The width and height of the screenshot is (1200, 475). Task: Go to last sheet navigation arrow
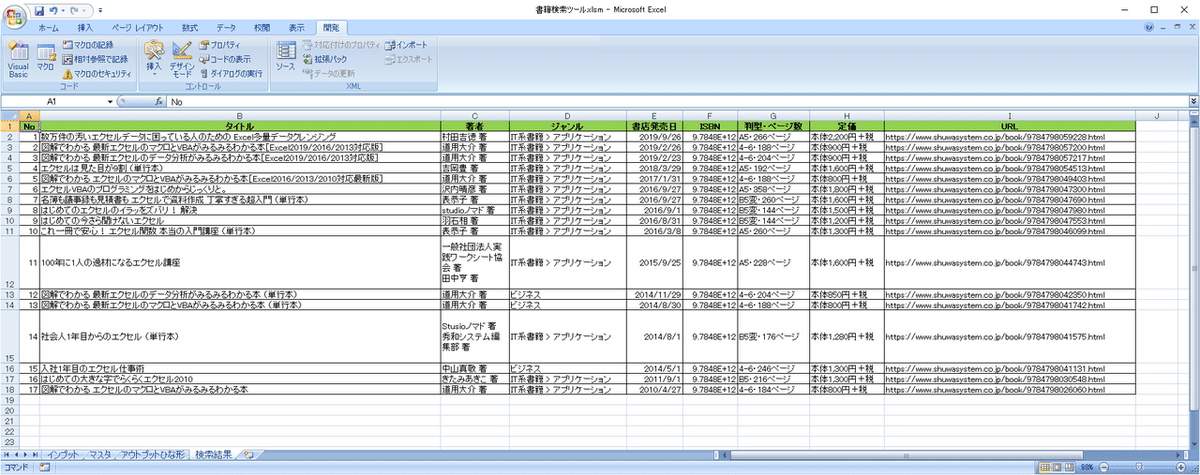(x=37, y=455)
